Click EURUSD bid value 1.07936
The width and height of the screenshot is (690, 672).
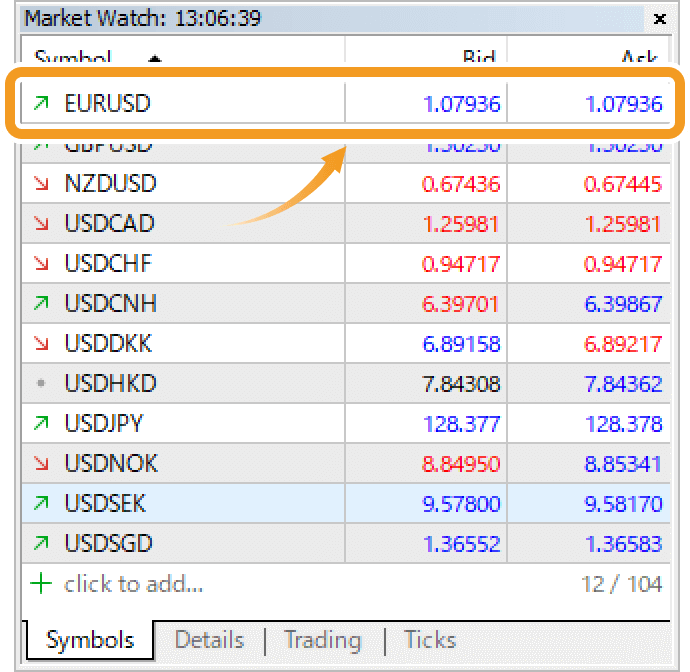[462, 104]
